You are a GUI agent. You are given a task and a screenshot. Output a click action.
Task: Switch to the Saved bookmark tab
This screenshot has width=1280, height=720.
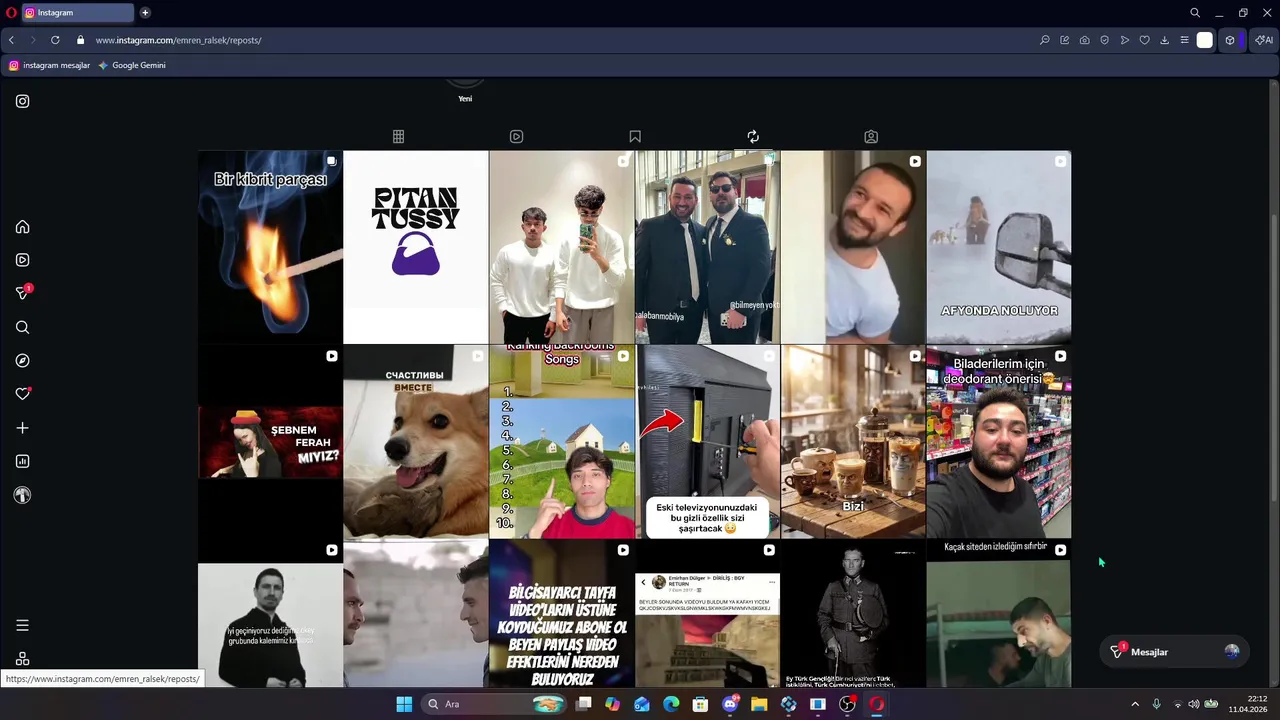click(635, 136)
